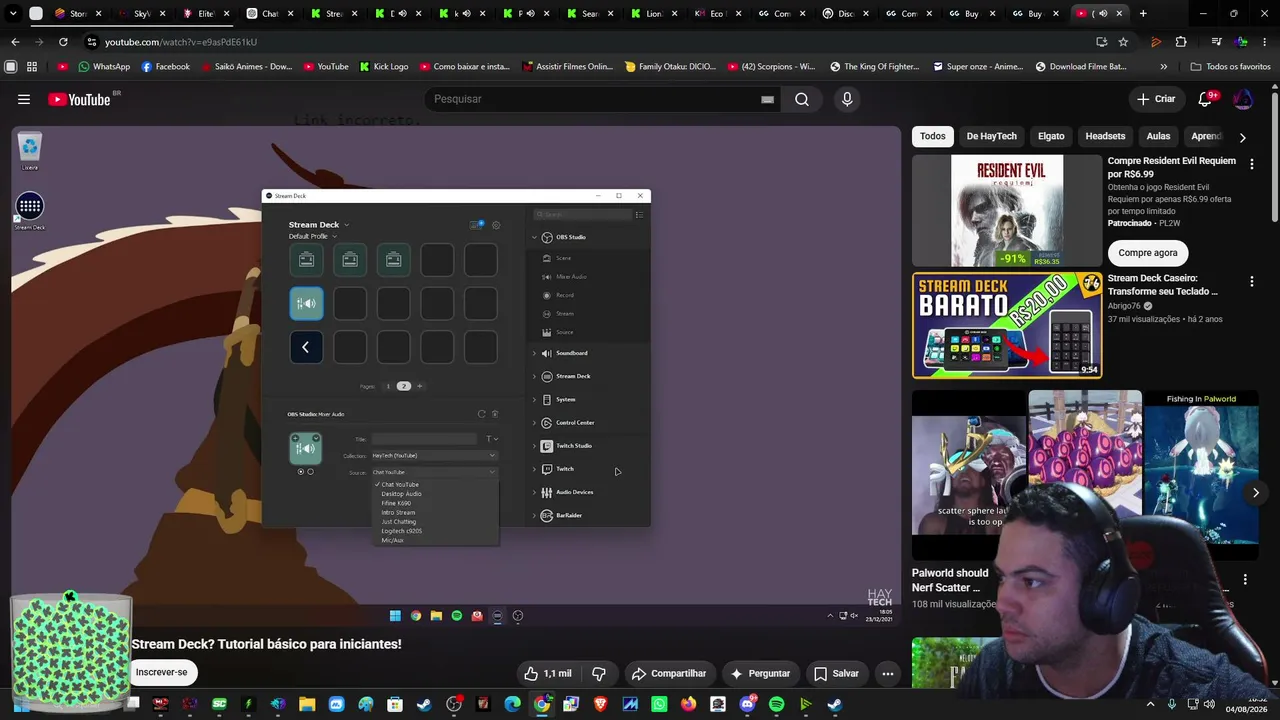Image resolution: width=1280 pixels, height=720 pixels.
Task: Go to Stream Deck page 1
Action: click(388, 386)
